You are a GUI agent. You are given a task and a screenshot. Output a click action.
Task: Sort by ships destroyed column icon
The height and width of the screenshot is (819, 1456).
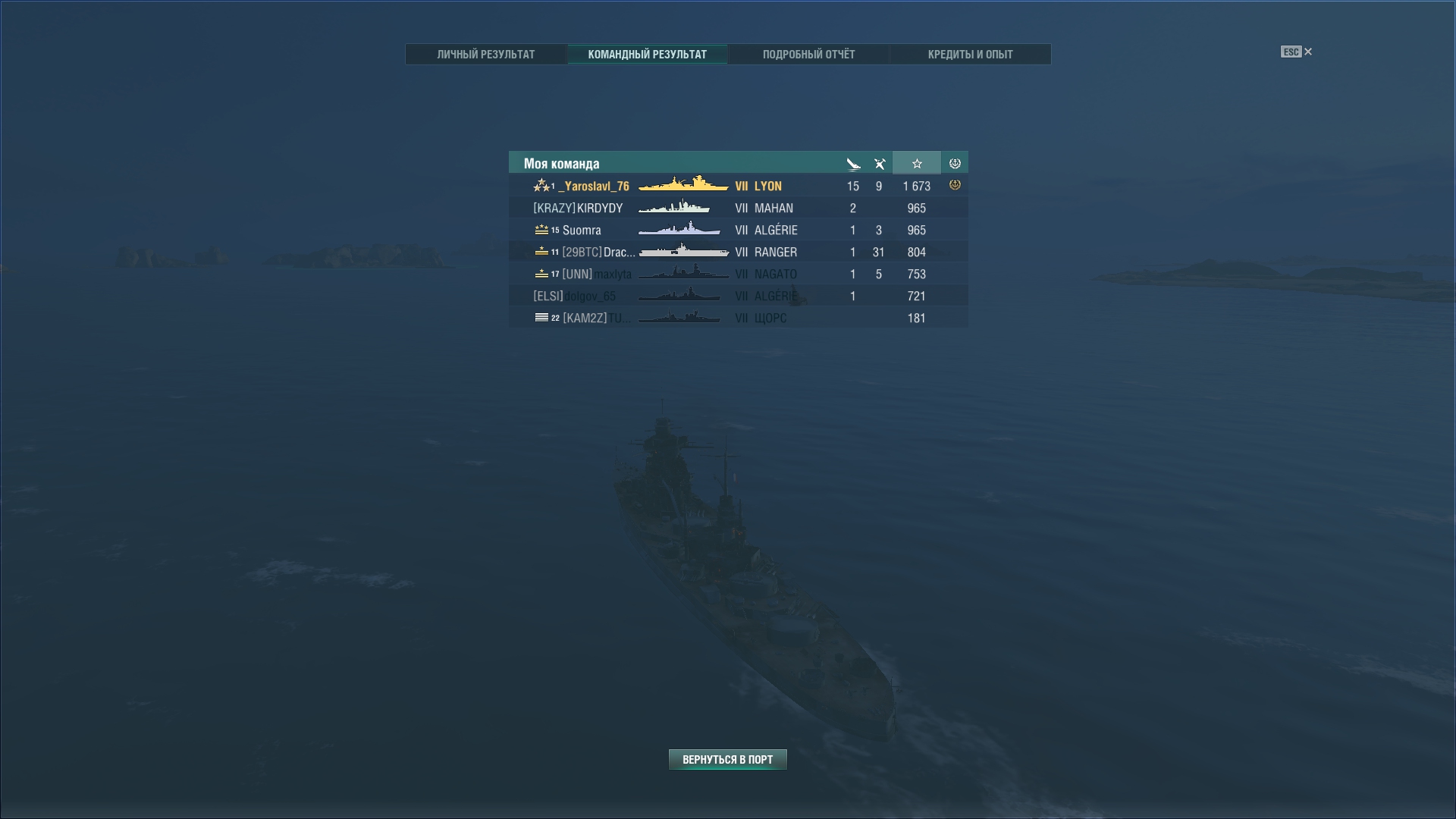coord(853,164)
